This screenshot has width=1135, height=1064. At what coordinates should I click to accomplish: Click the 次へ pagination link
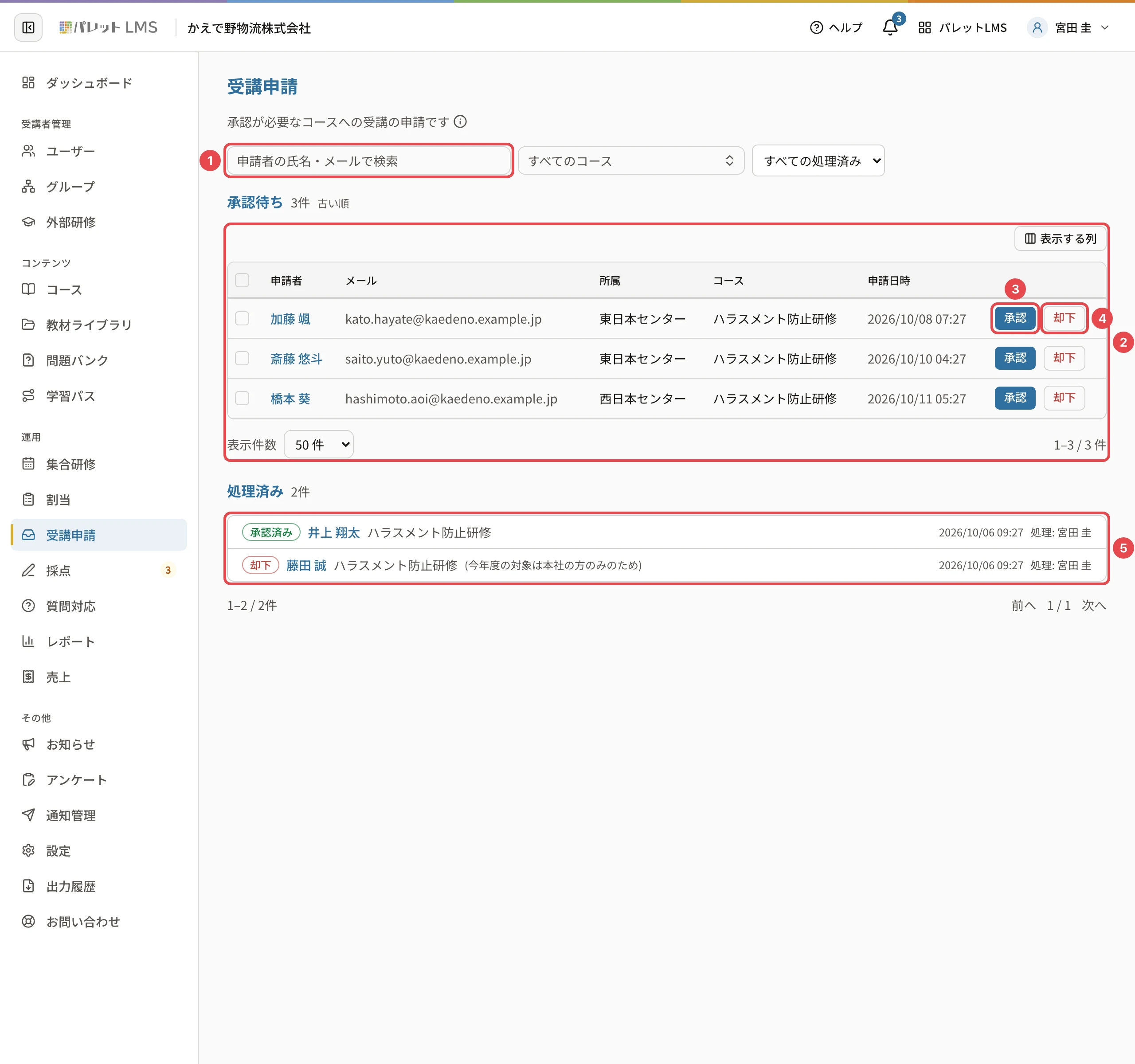1094,605
